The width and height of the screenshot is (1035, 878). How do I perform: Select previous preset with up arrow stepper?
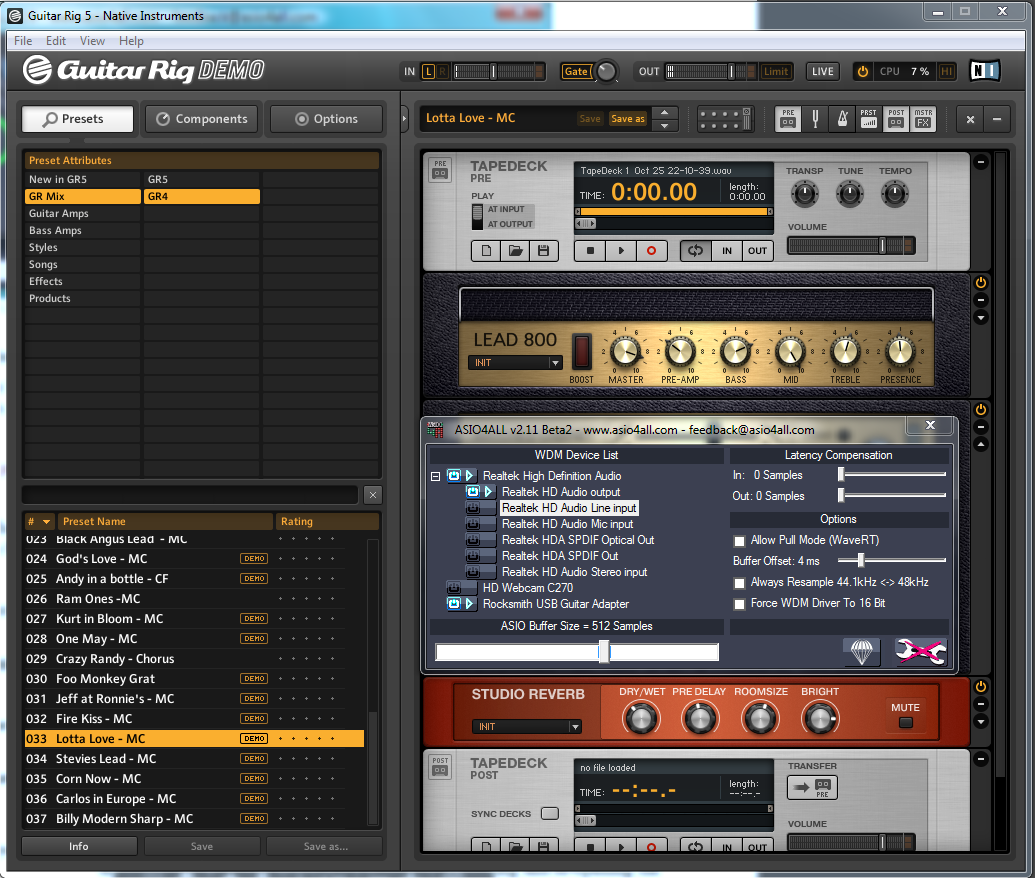665,113
